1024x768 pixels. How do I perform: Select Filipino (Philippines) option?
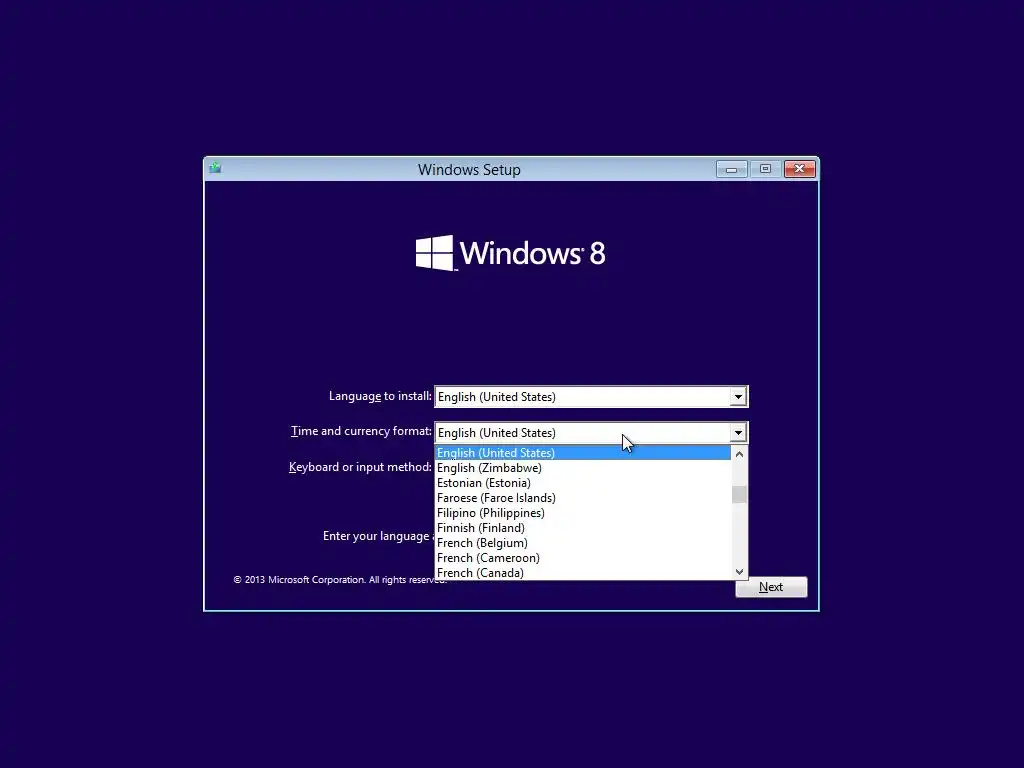coord(583,513)
